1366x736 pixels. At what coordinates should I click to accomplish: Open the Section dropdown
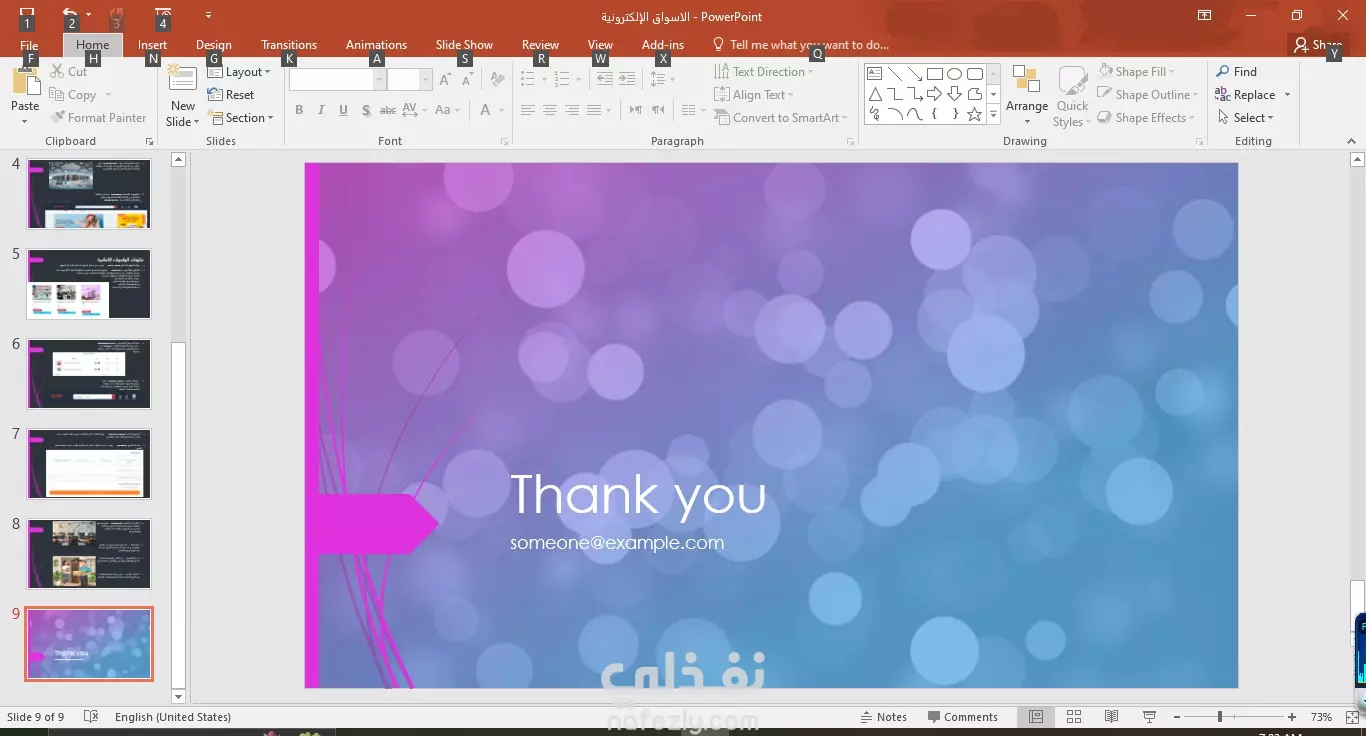point(241,118)
